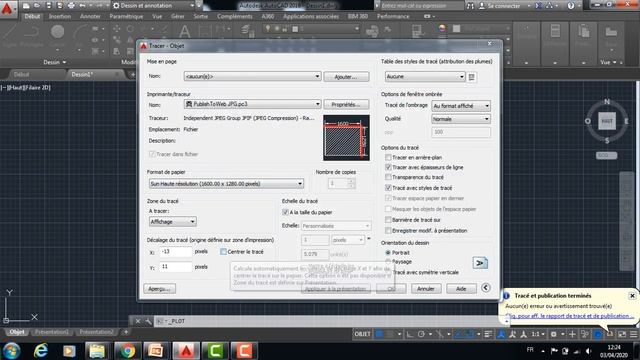Select the Polyline tool in the ribbon
This screenshot has width=640, height=360.
pyautogui.click(x=32, y=33)
